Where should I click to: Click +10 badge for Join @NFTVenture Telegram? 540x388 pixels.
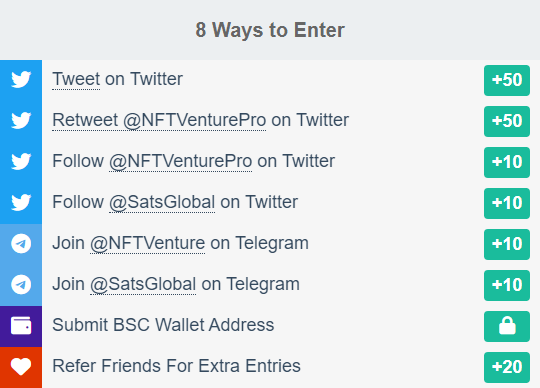coord(507,244)
